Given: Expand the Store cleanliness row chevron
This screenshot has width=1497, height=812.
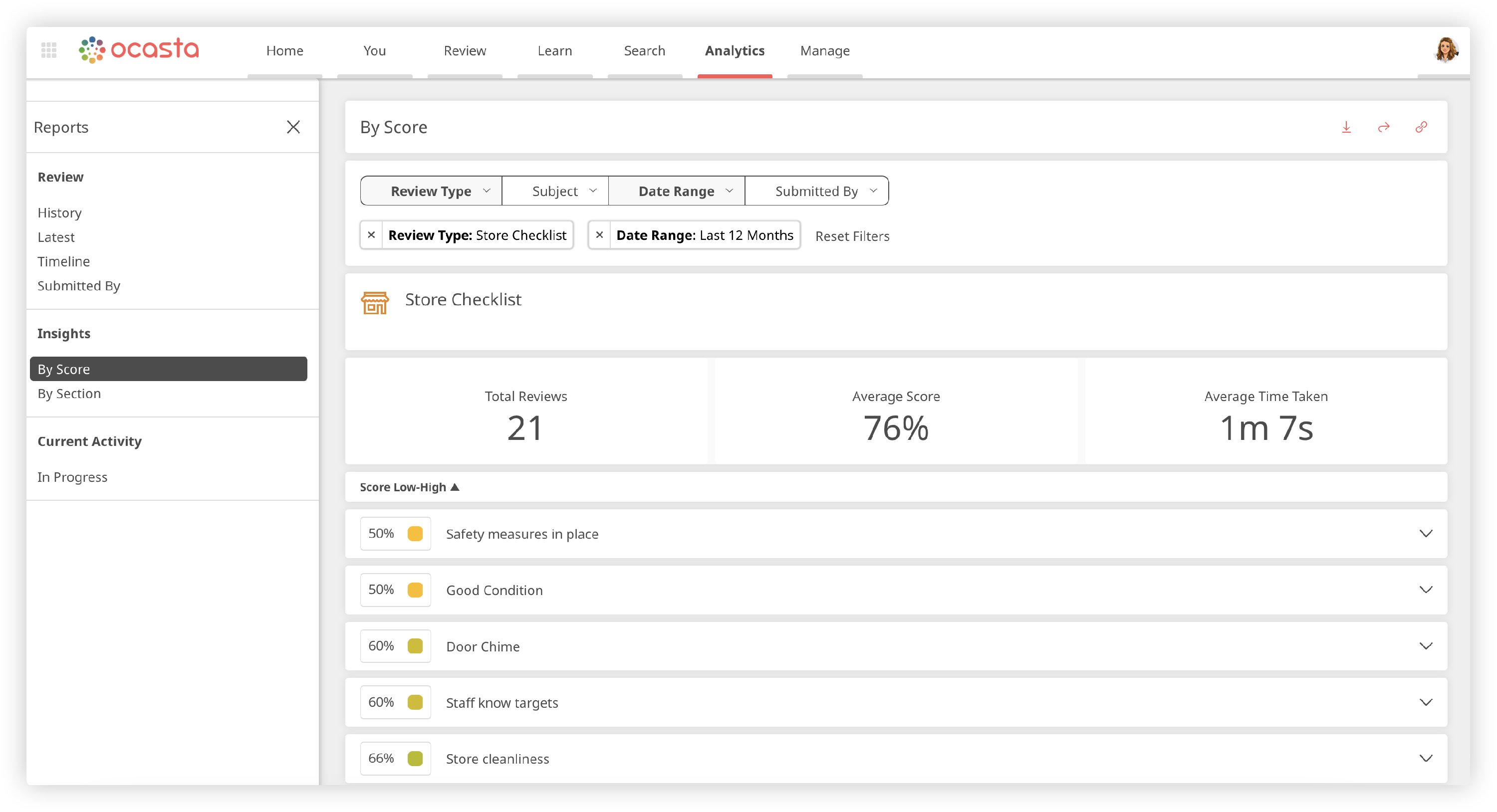Looking at the screenshot, I should 1426,759.
